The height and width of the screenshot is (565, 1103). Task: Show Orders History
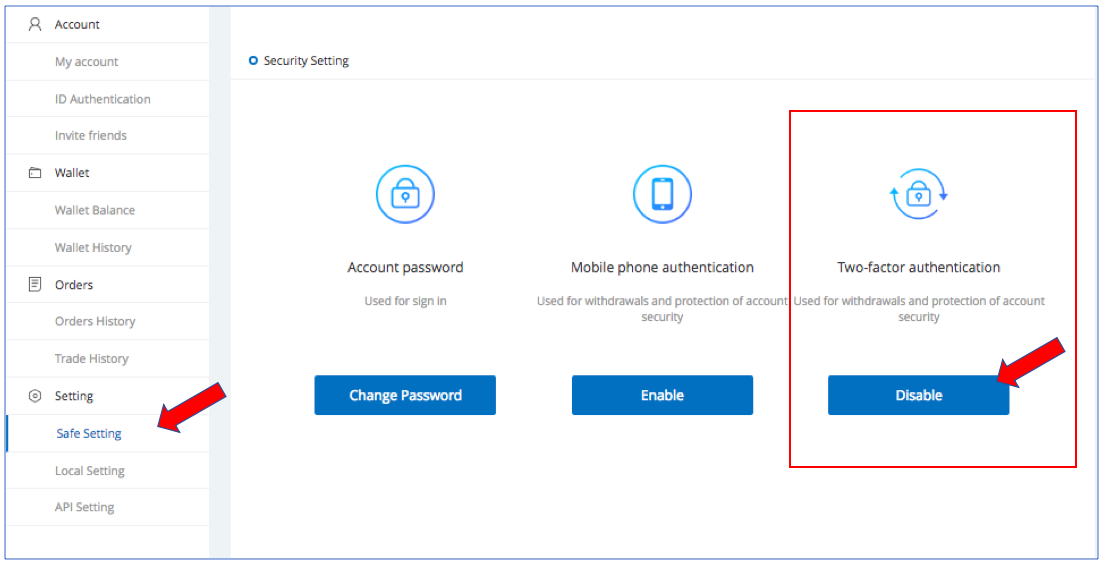coord(94,322)
